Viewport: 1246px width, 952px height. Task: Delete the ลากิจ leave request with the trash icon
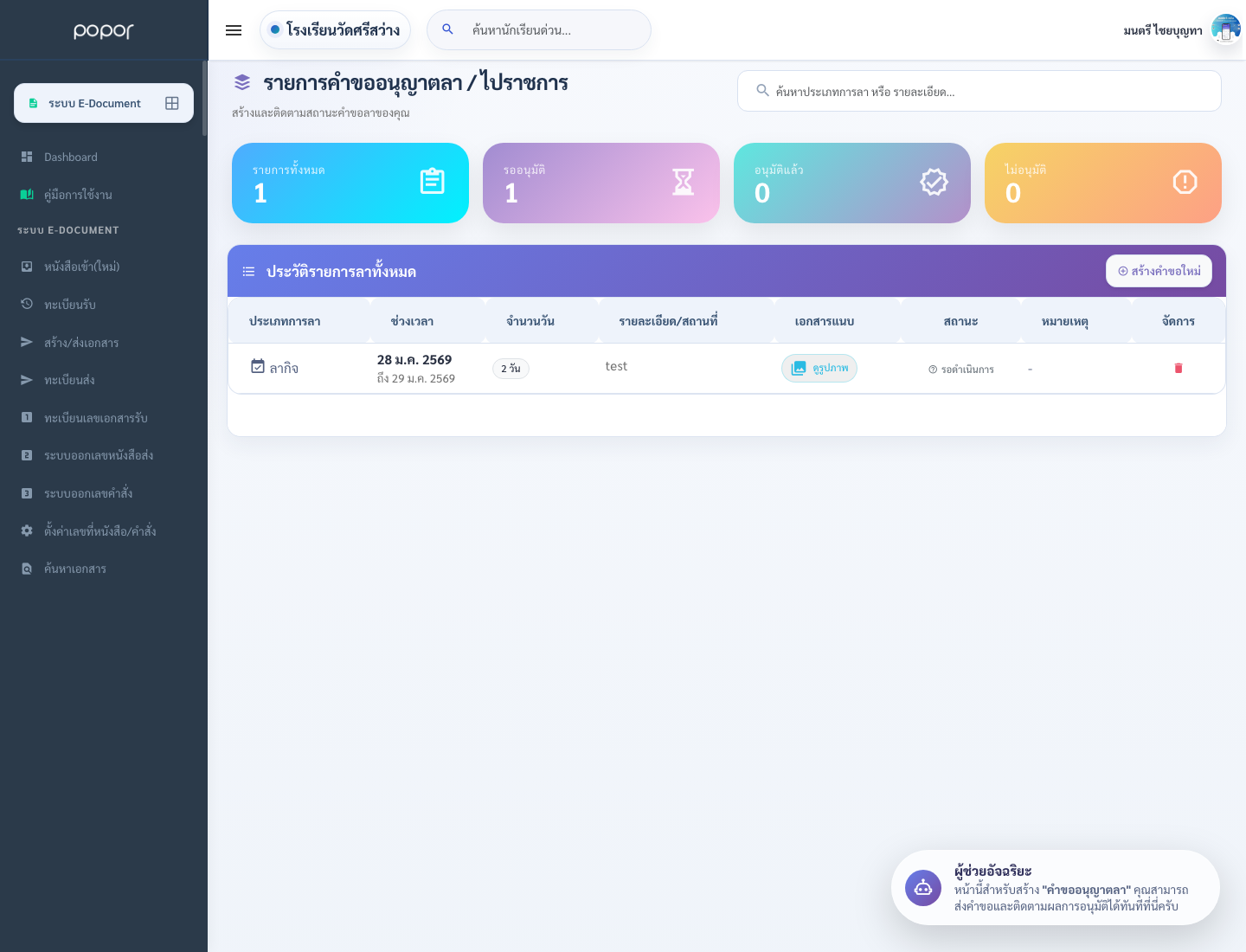(1179, 368)
